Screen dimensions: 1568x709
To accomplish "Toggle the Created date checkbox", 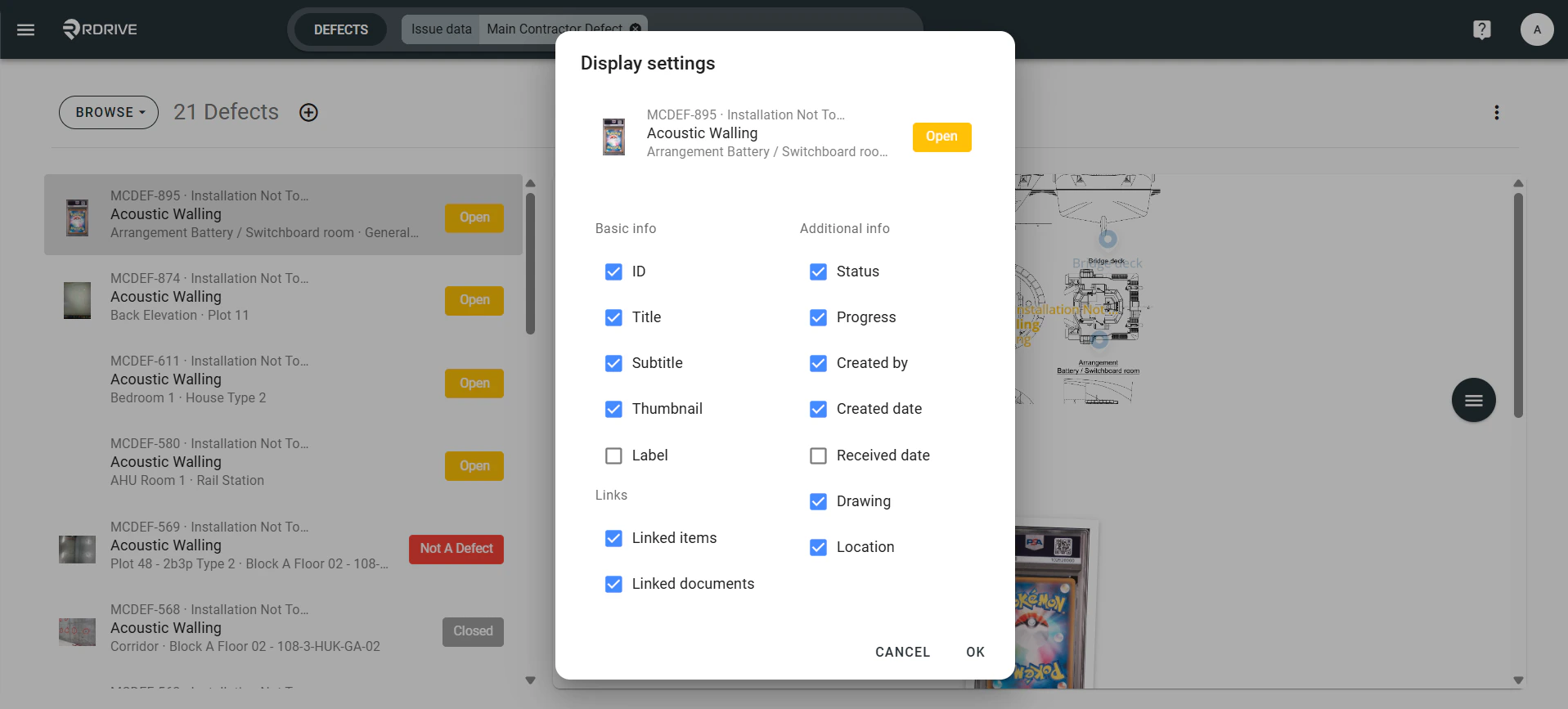I will 818,409.
